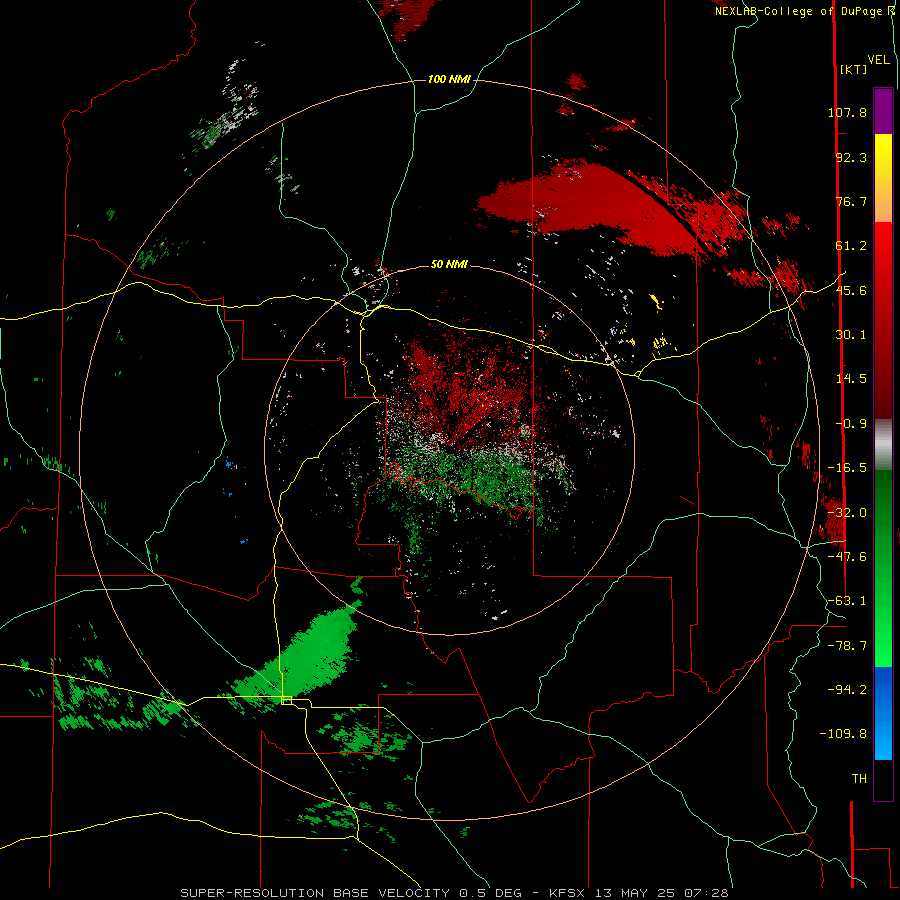Select the 76.7 legend value

tap(851, 201)
